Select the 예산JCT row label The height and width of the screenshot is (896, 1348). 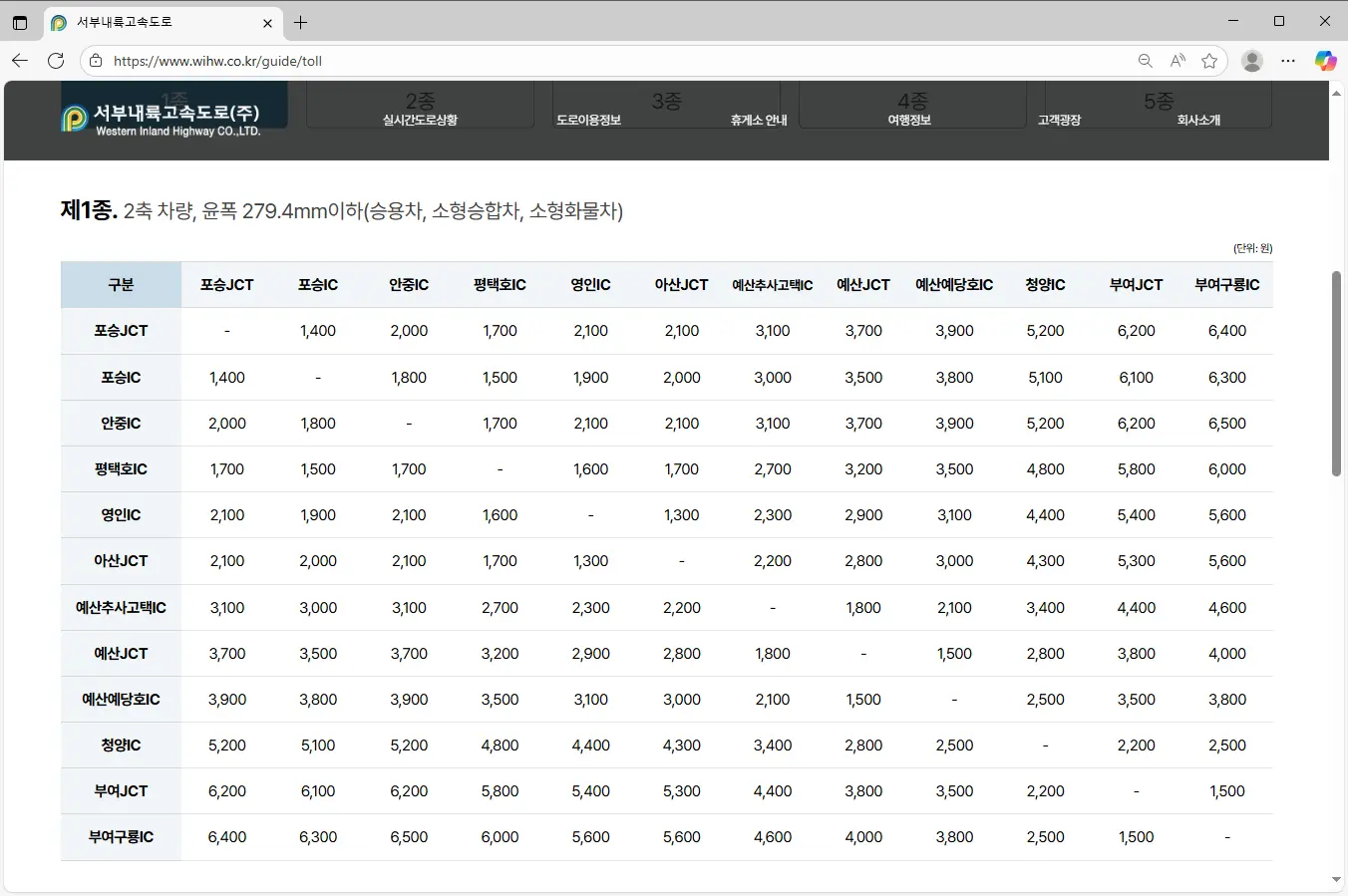[121, 654]
